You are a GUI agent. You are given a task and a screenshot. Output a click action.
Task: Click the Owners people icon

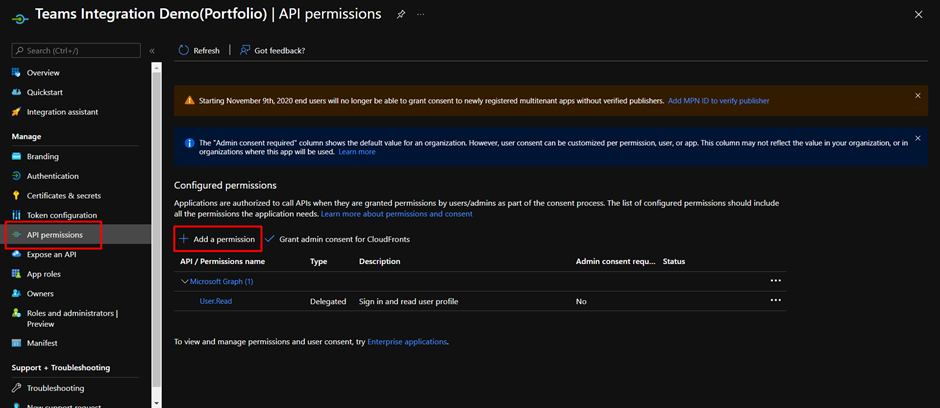tap(17, 294)
